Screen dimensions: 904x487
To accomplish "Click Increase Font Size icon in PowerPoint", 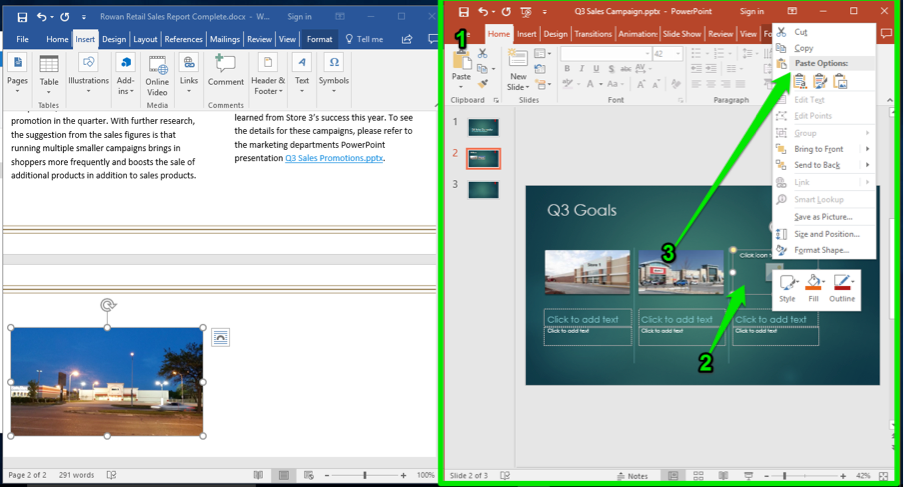I will pos(641,84).
